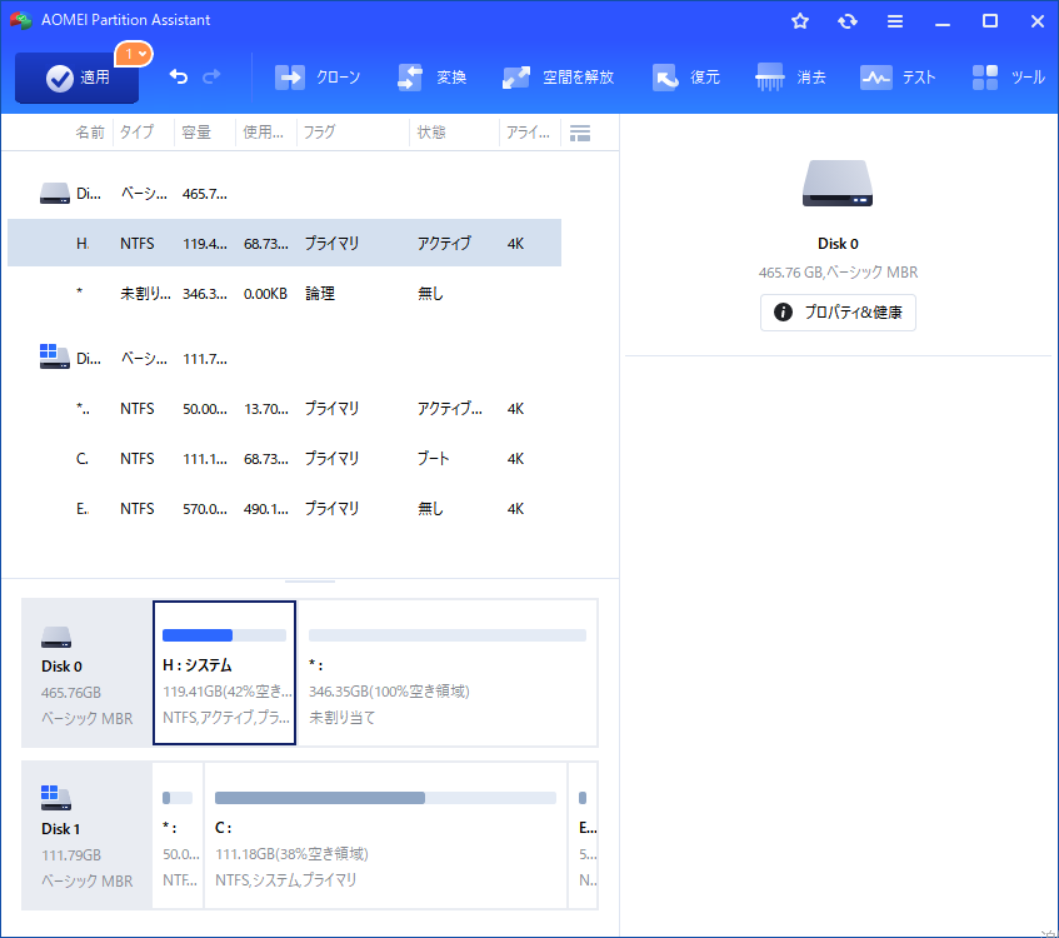Select the 50.00 MB NTFS partition row
Screen dimensions: 1059x938
coord(284,409)
